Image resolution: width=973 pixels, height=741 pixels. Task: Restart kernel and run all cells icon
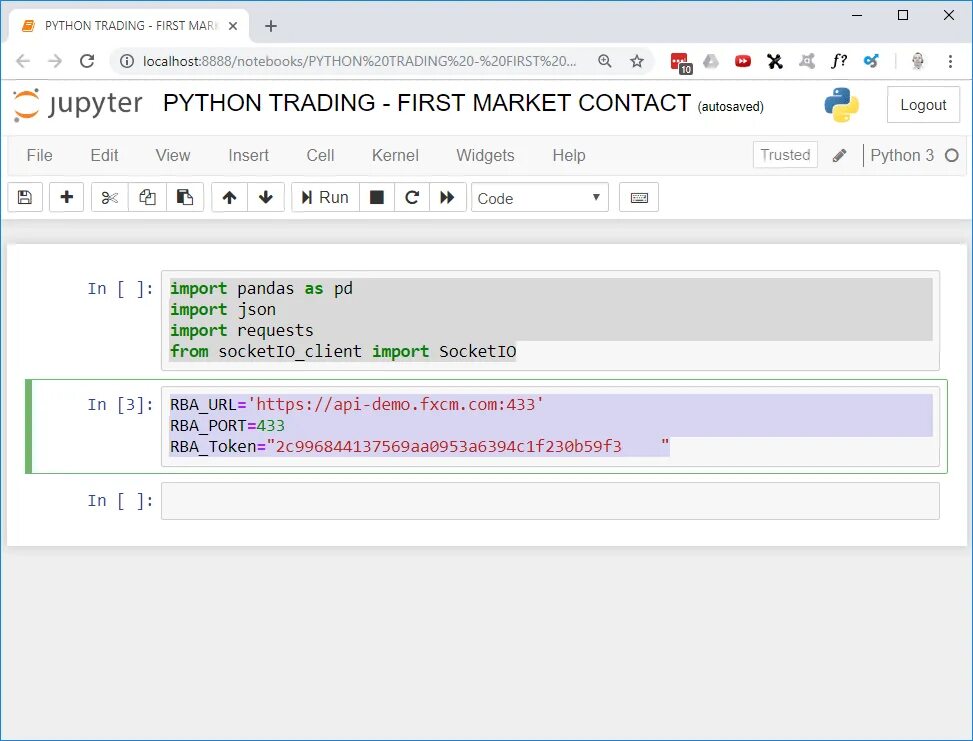[447, 197]
